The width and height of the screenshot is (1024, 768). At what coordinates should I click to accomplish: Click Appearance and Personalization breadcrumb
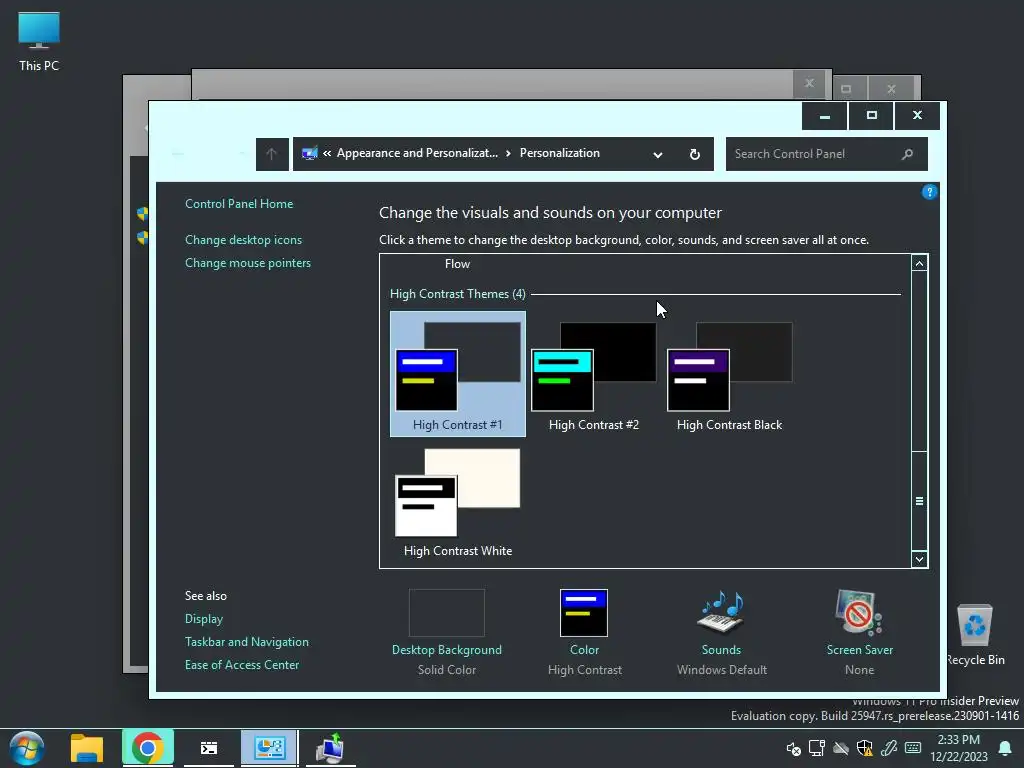tap(417, 153)
